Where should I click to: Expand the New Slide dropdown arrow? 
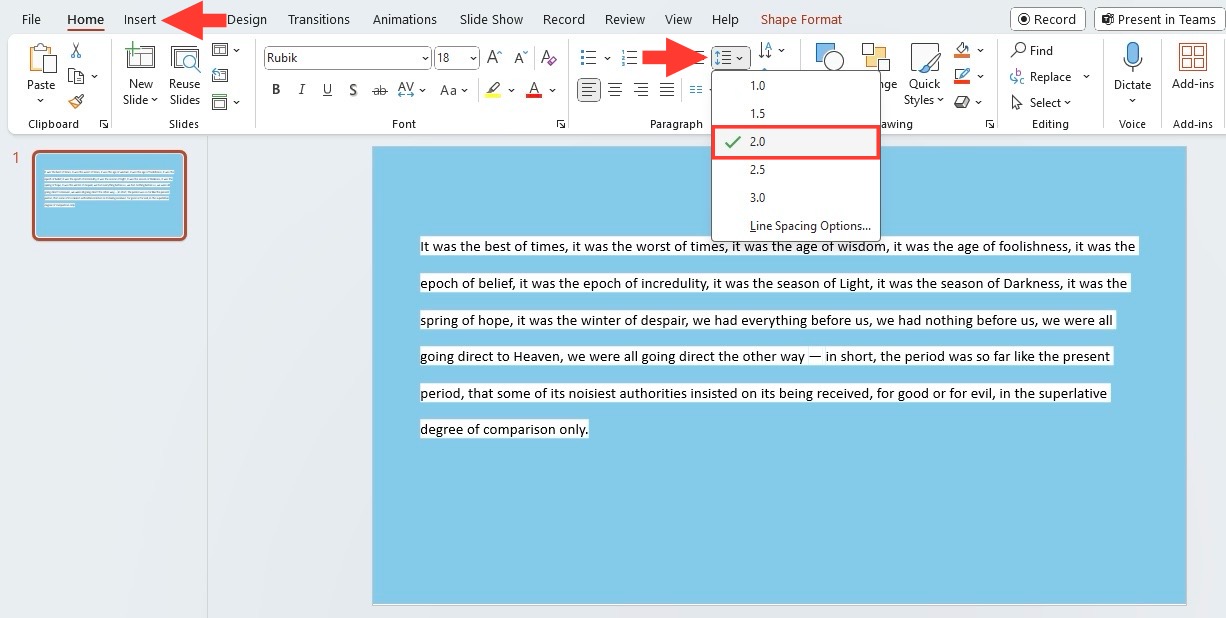(x=154, y=100)
